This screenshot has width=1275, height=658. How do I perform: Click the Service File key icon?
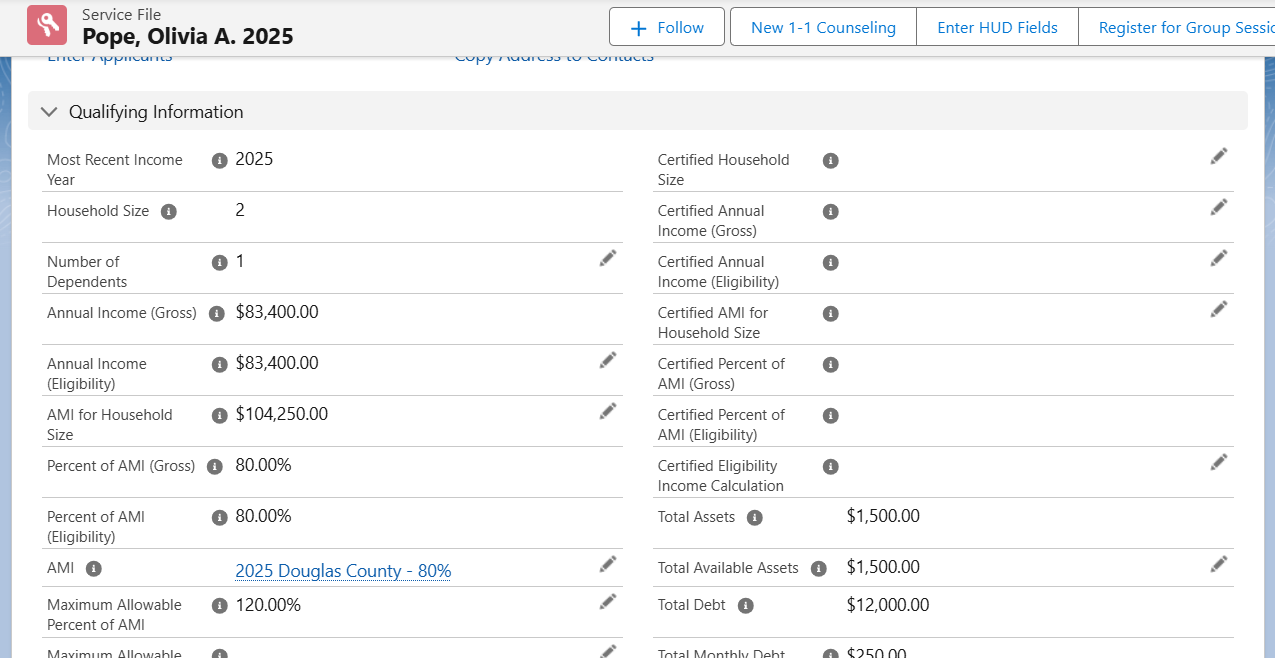pyautogui.click(x=47, y=26)
